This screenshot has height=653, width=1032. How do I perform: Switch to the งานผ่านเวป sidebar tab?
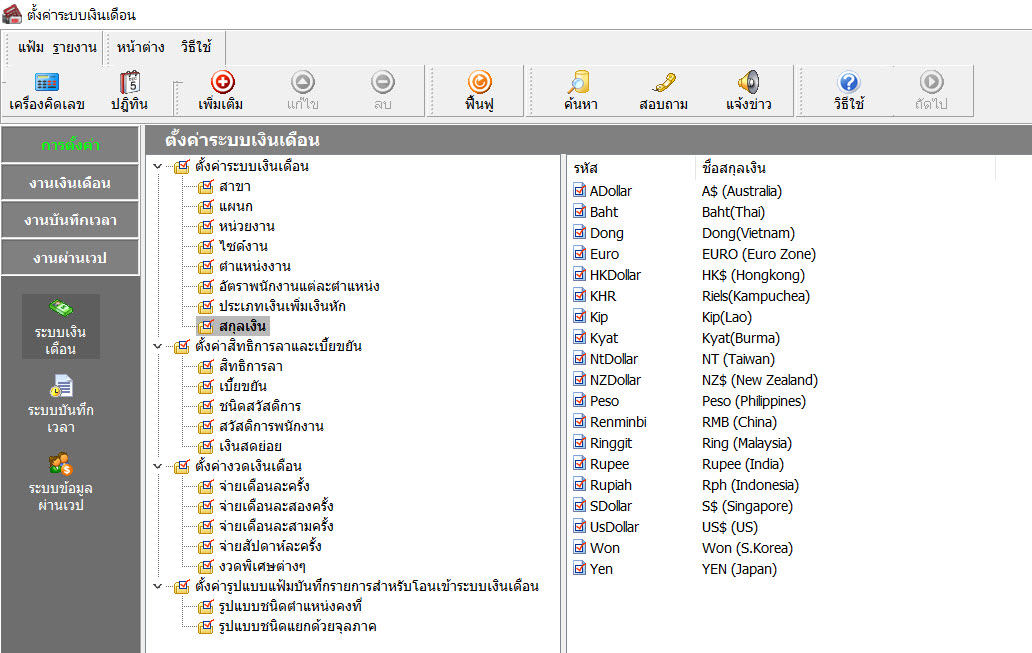coord(70,258)
